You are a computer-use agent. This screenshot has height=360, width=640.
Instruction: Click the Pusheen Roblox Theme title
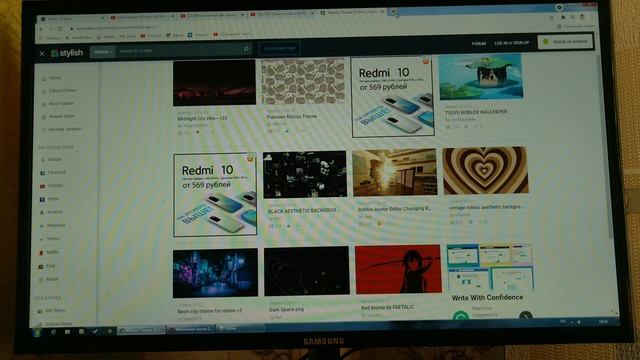(x=291, y=117)
